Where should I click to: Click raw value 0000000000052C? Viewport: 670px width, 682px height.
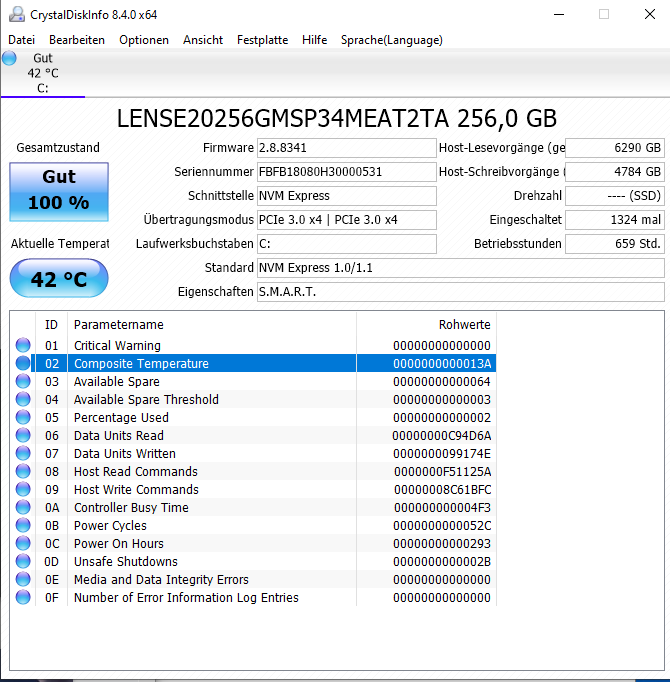[442, 525]
